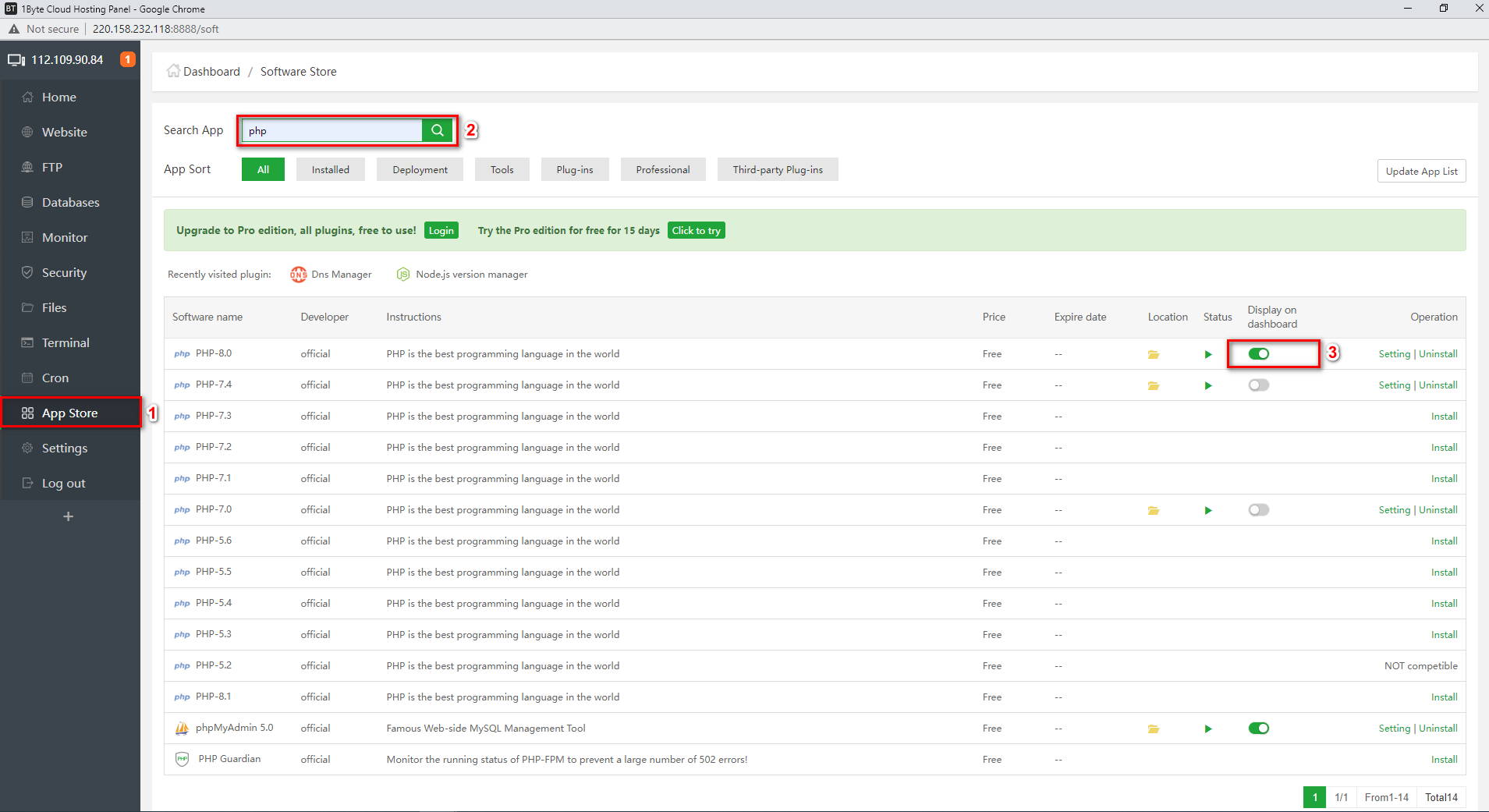Screen dimensions: 1489x812
Task: Click the Website globe icon in sidebar
Action: [27, 133]
